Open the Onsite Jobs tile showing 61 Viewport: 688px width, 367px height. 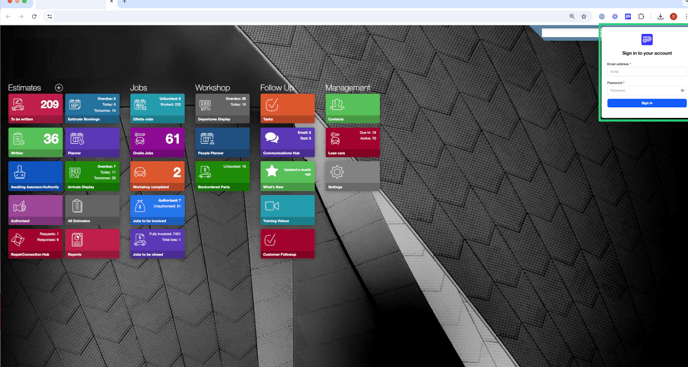[158, 142]
